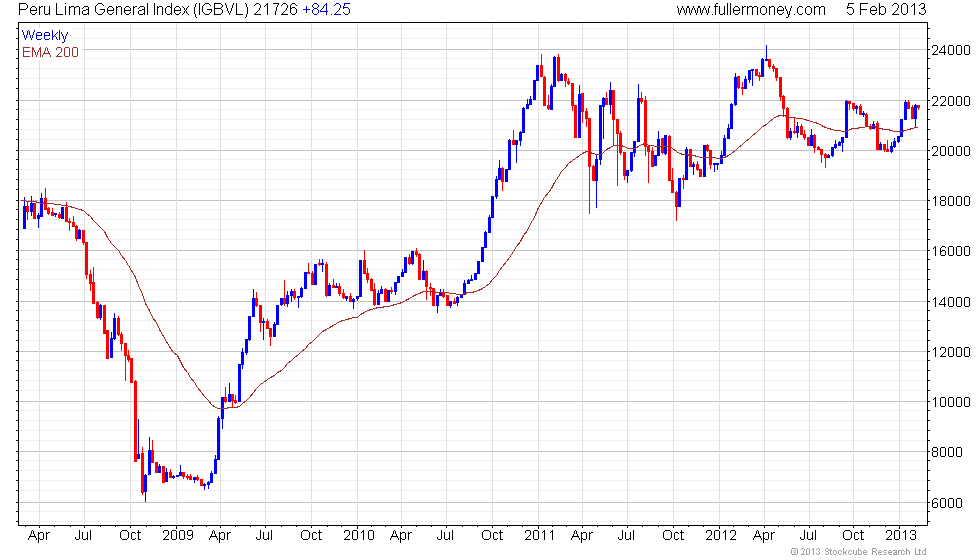This screenshot has height=560, width=980.
Task: Click the 2012 x-axis label
Action: pyautogui.click(x=721, y=536)
